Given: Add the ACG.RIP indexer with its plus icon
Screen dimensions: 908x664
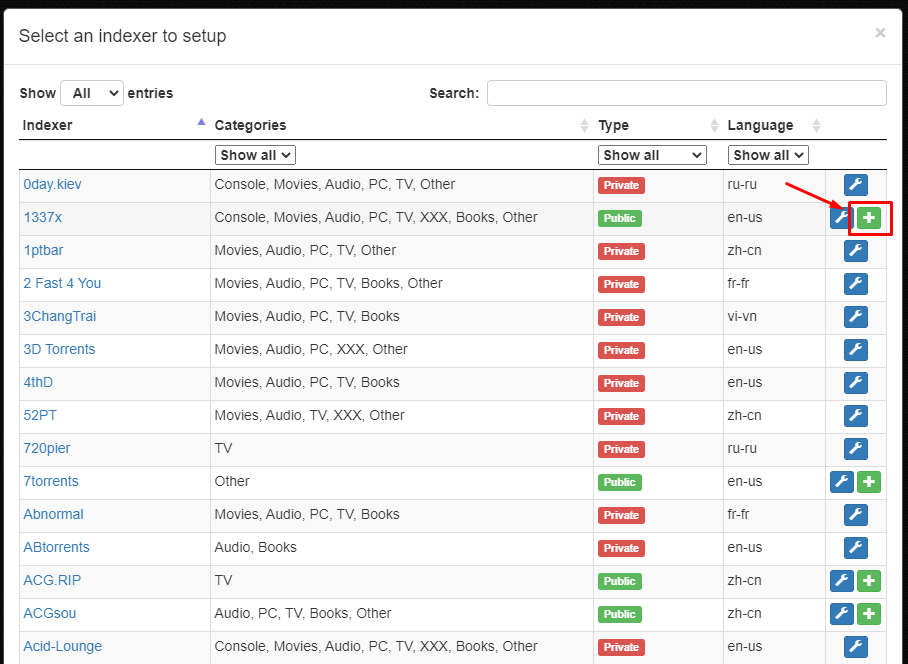Looking at the screenshot, I should point(869,580).
